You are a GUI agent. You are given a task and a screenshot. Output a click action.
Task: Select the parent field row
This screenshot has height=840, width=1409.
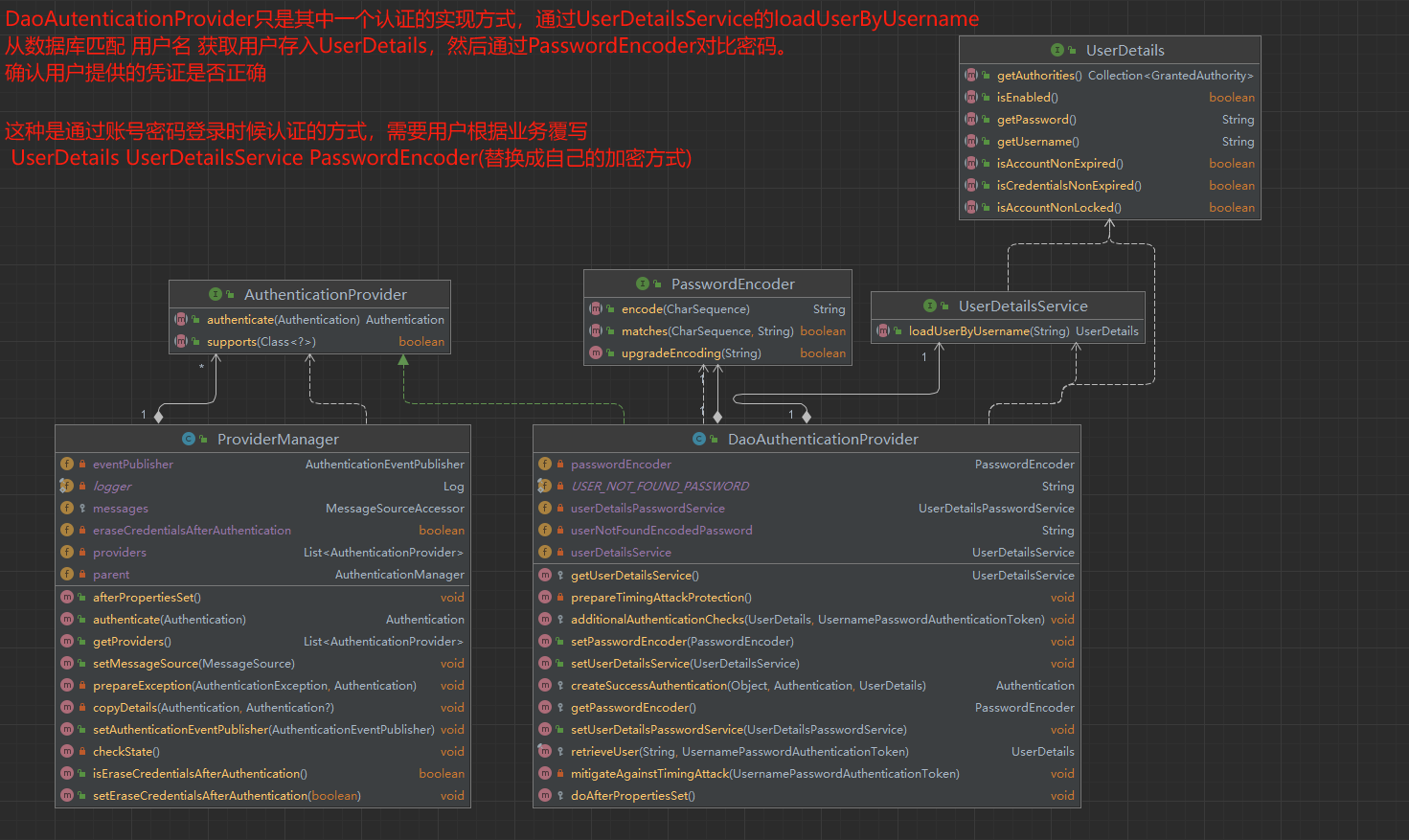[262, 574]
